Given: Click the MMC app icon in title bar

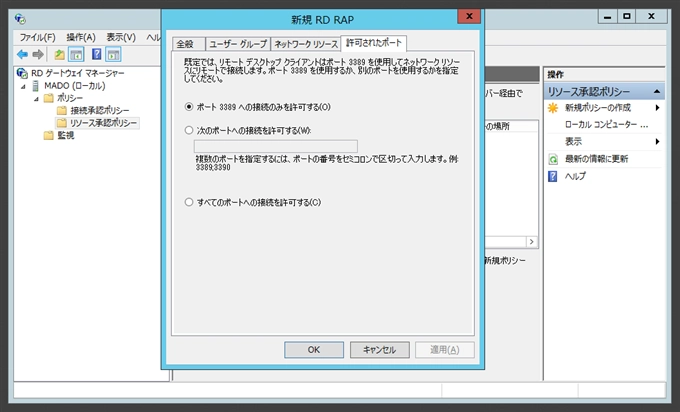Looking at the screenshot, I should coord(20,19).
